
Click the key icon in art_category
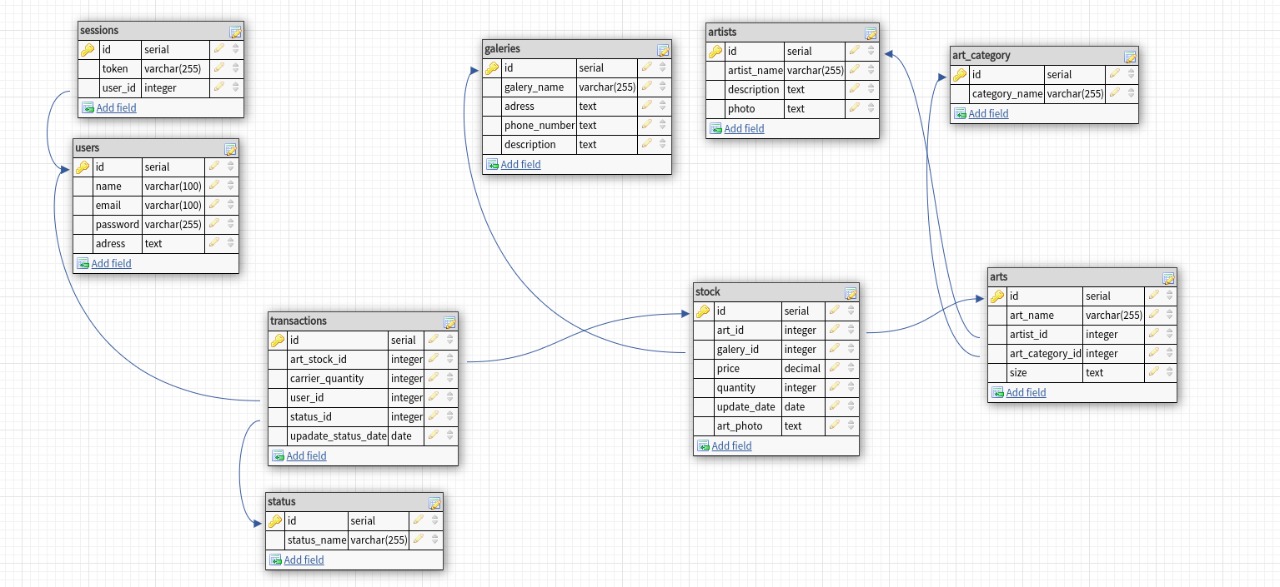pos(959,74)
